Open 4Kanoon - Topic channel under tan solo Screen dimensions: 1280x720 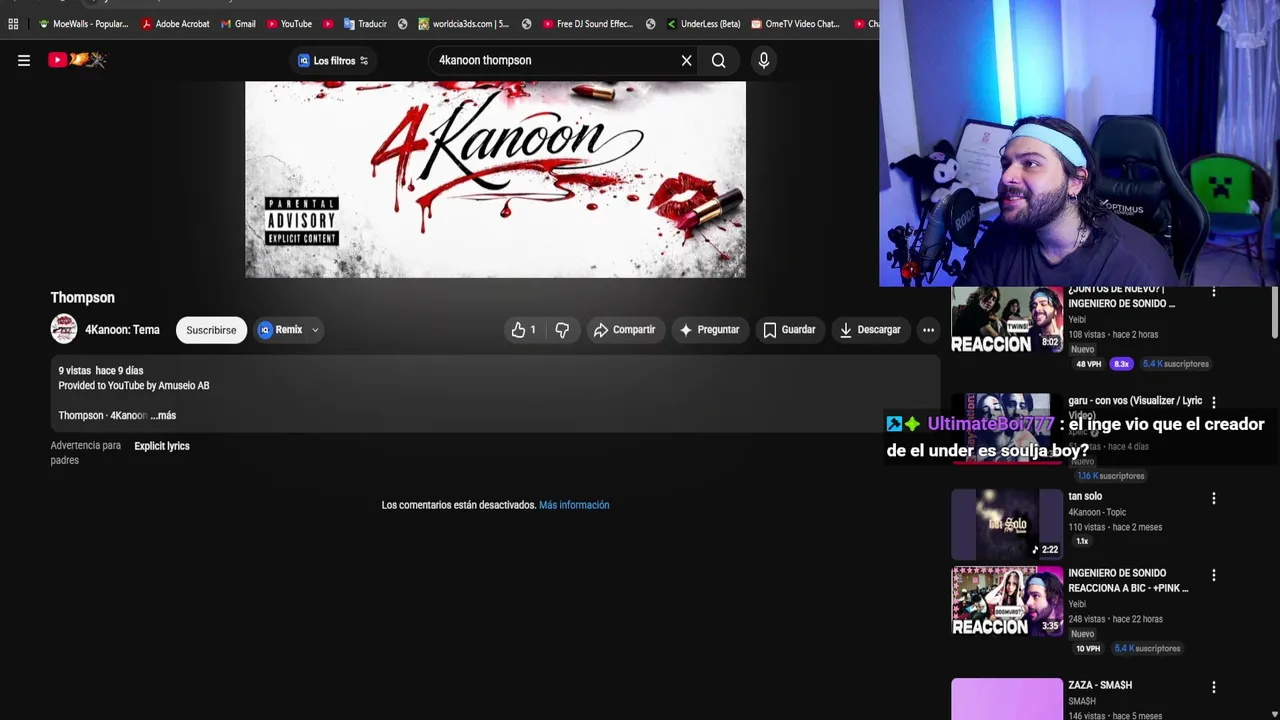pos(1097,512)
